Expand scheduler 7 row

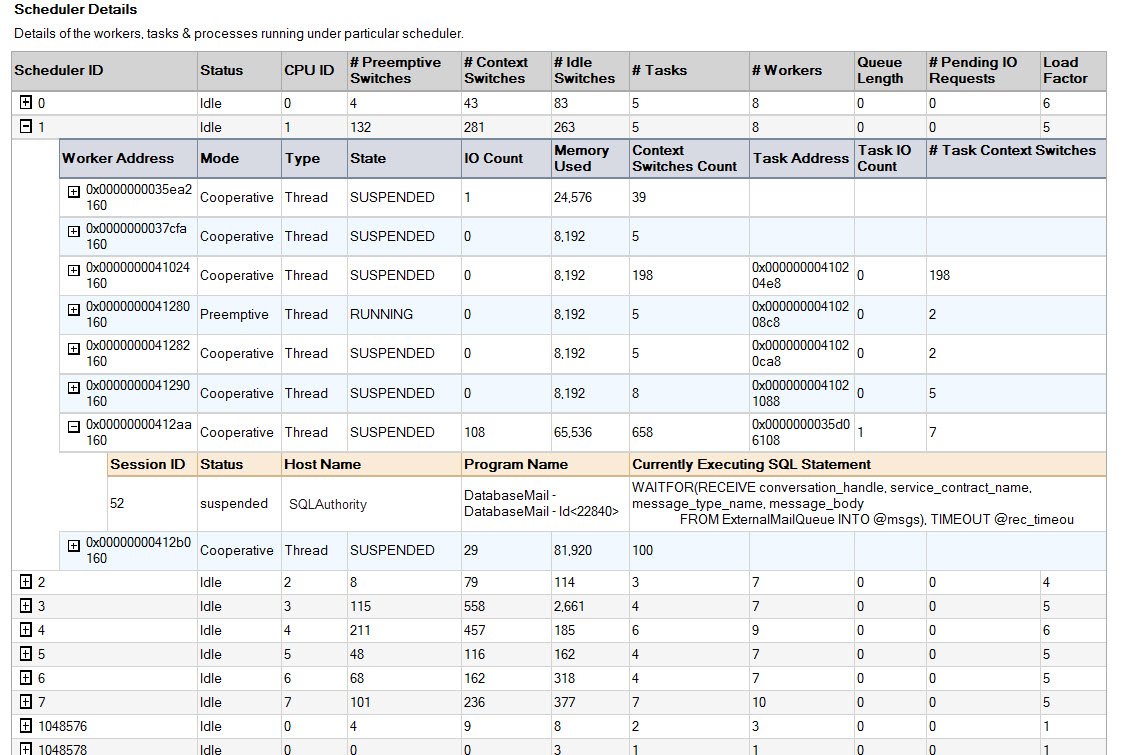[x=26, y=701]
